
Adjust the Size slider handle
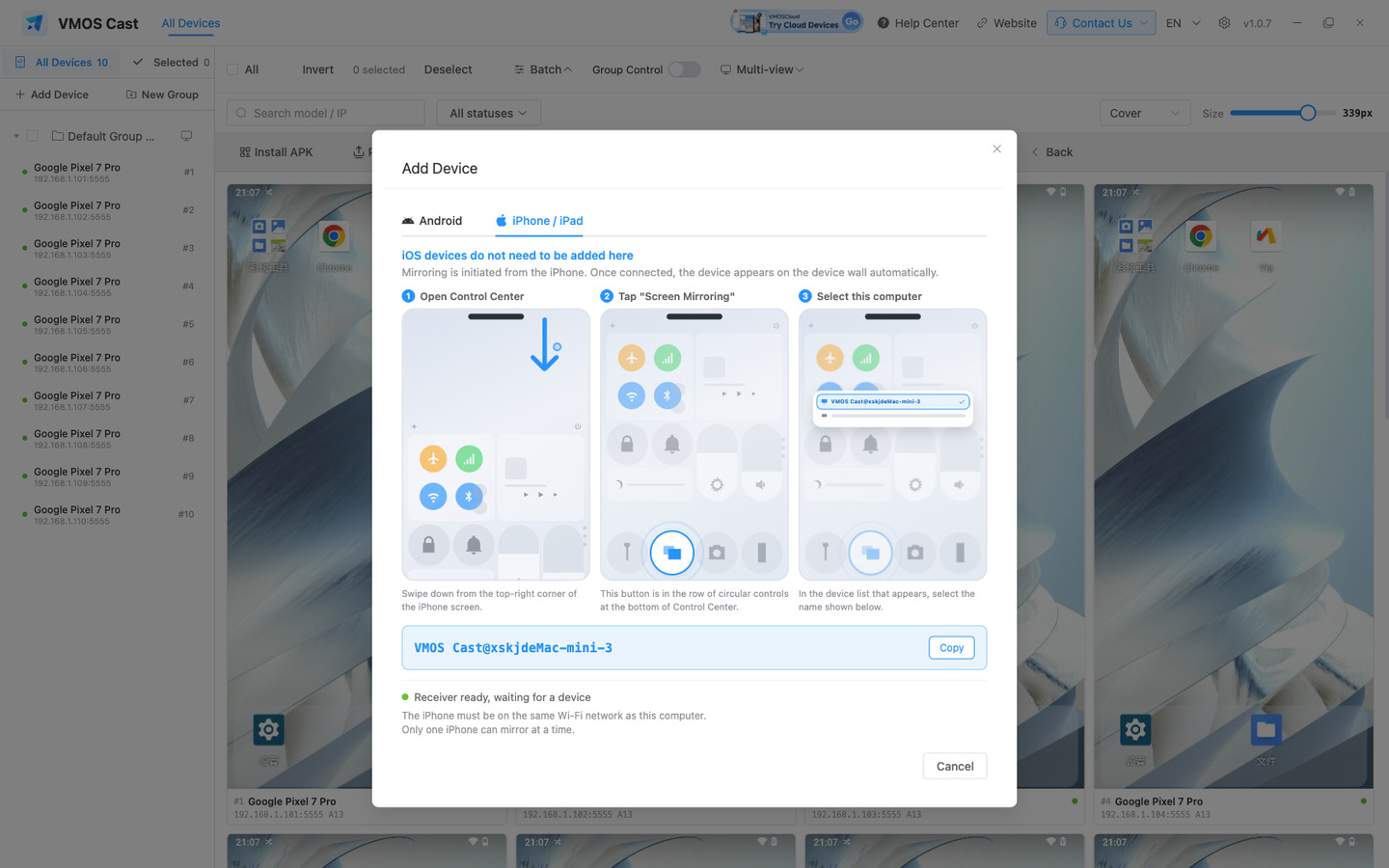point(1307,113)
